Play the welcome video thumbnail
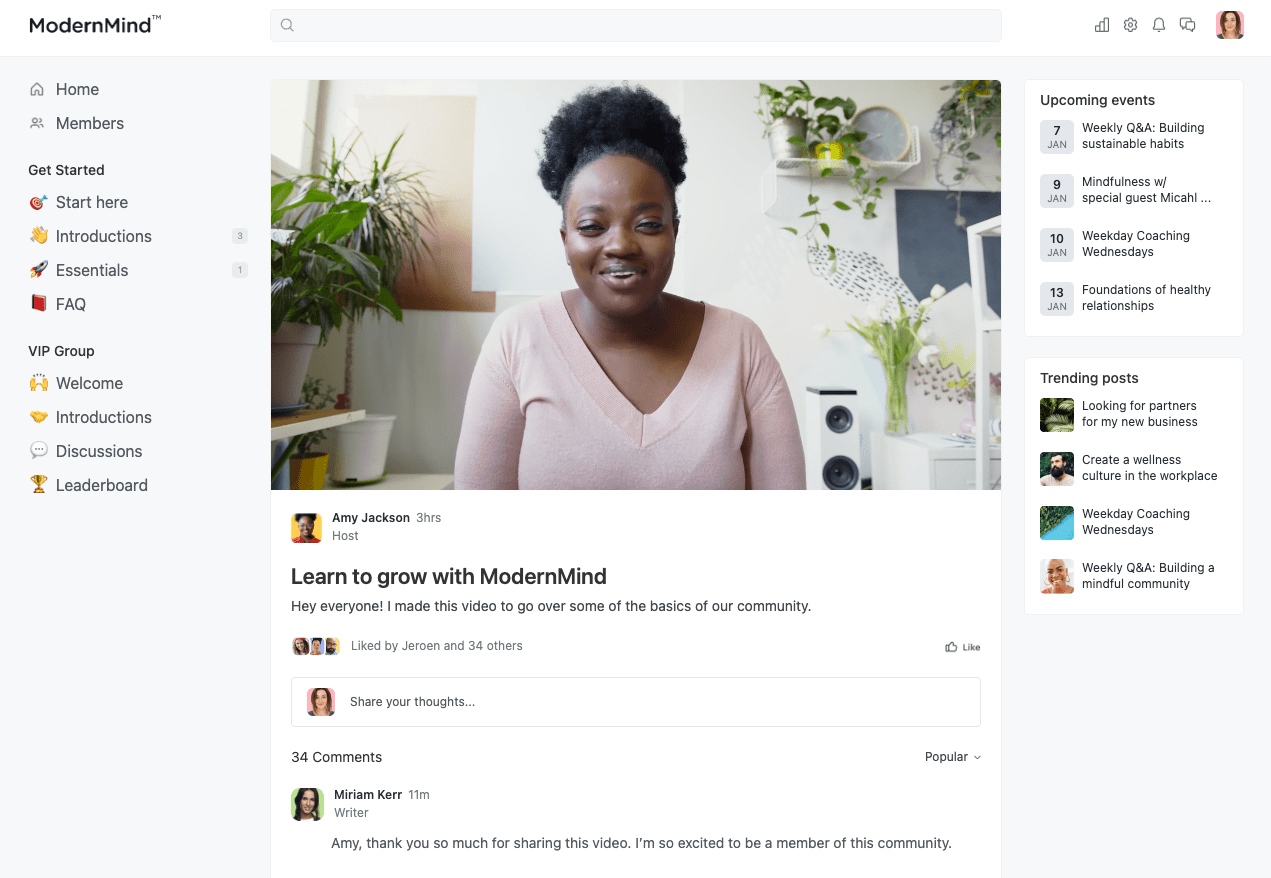Image resolution: width=1271 pixels, height=878 pixels. (x=636, y=285)
